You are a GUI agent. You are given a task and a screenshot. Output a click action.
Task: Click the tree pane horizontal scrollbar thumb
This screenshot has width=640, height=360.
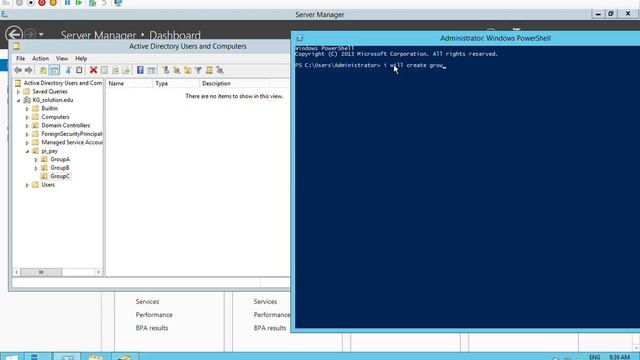(41, 272)
